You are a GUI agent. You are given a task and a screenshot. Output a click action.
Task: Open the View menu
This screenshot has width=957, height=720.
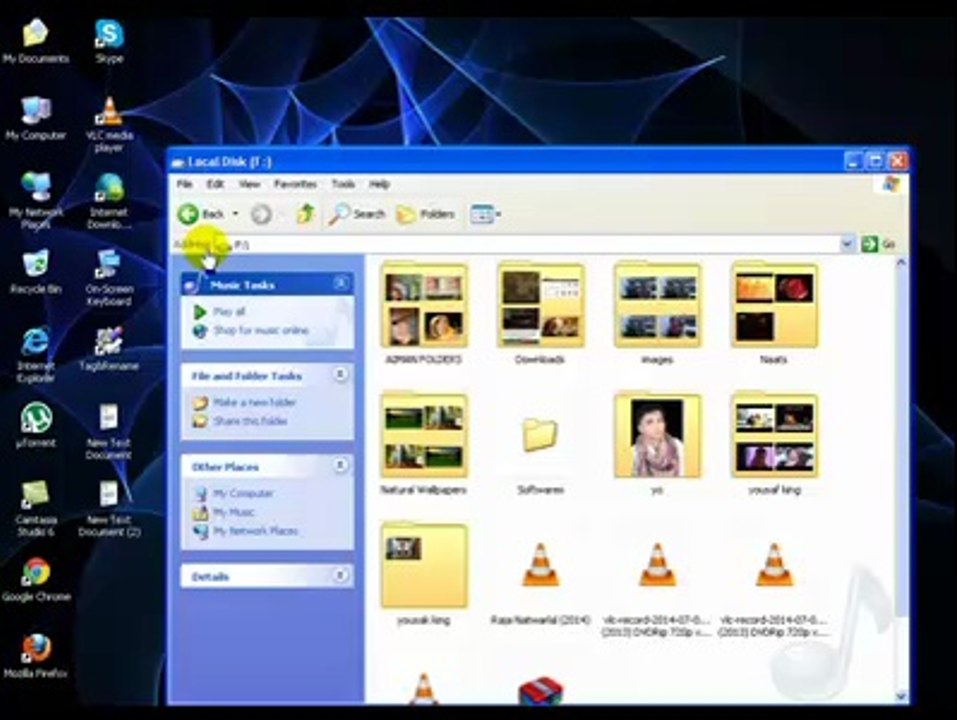click(x=249, y=184)
